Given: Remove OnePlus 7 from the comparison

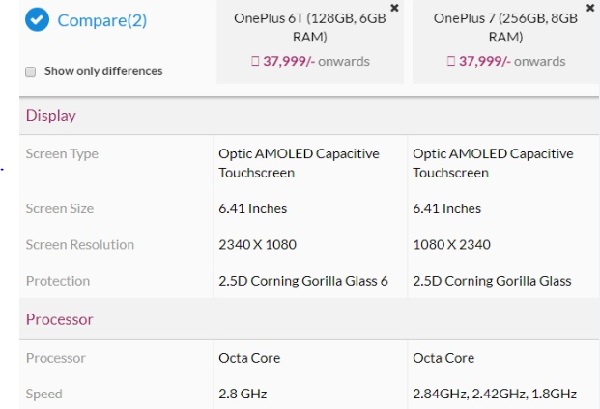Looking at the screenshot, I should coord(590,7).
